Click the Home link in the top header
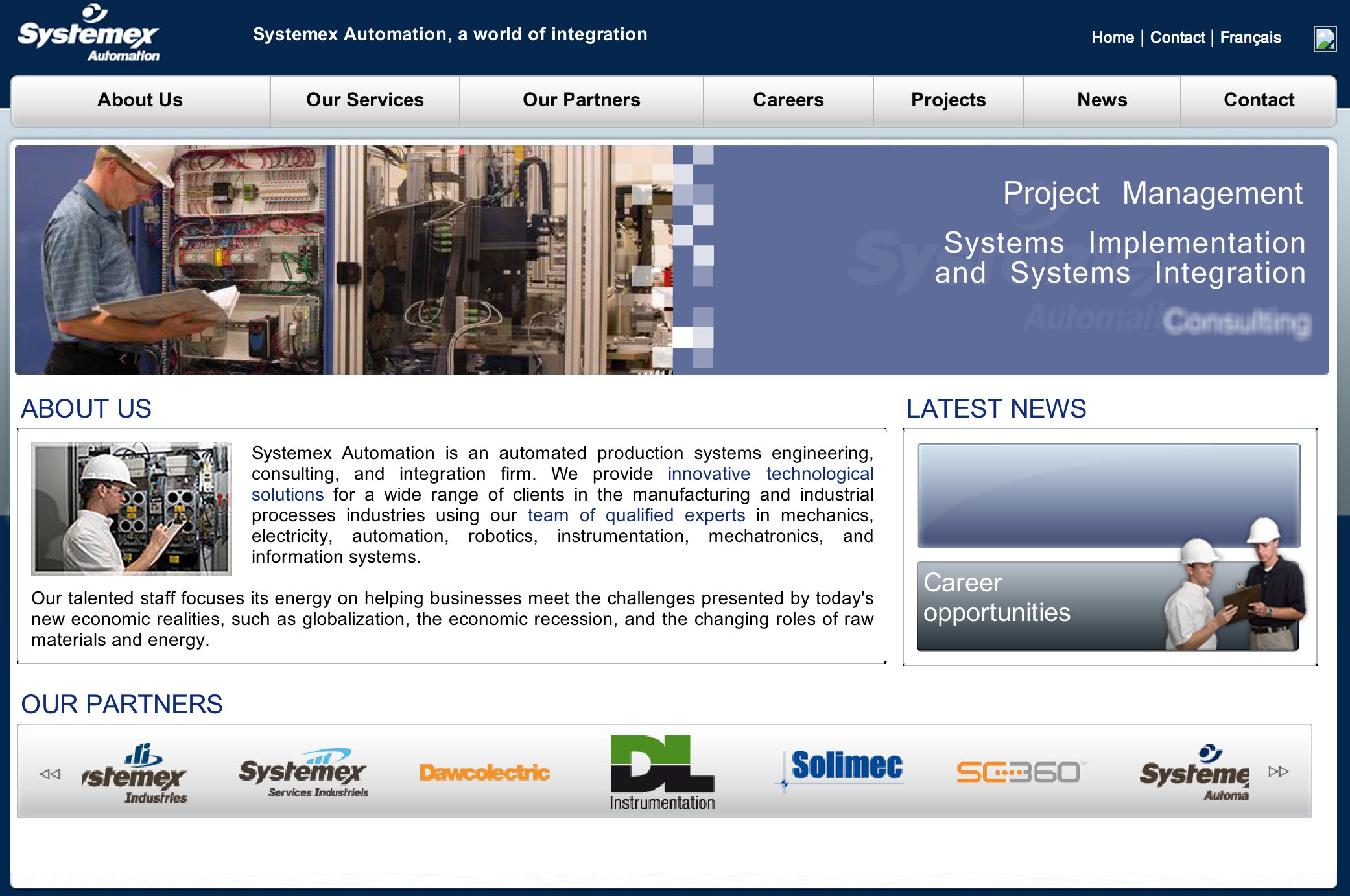1350x896 pixels. pos(1113,38)
